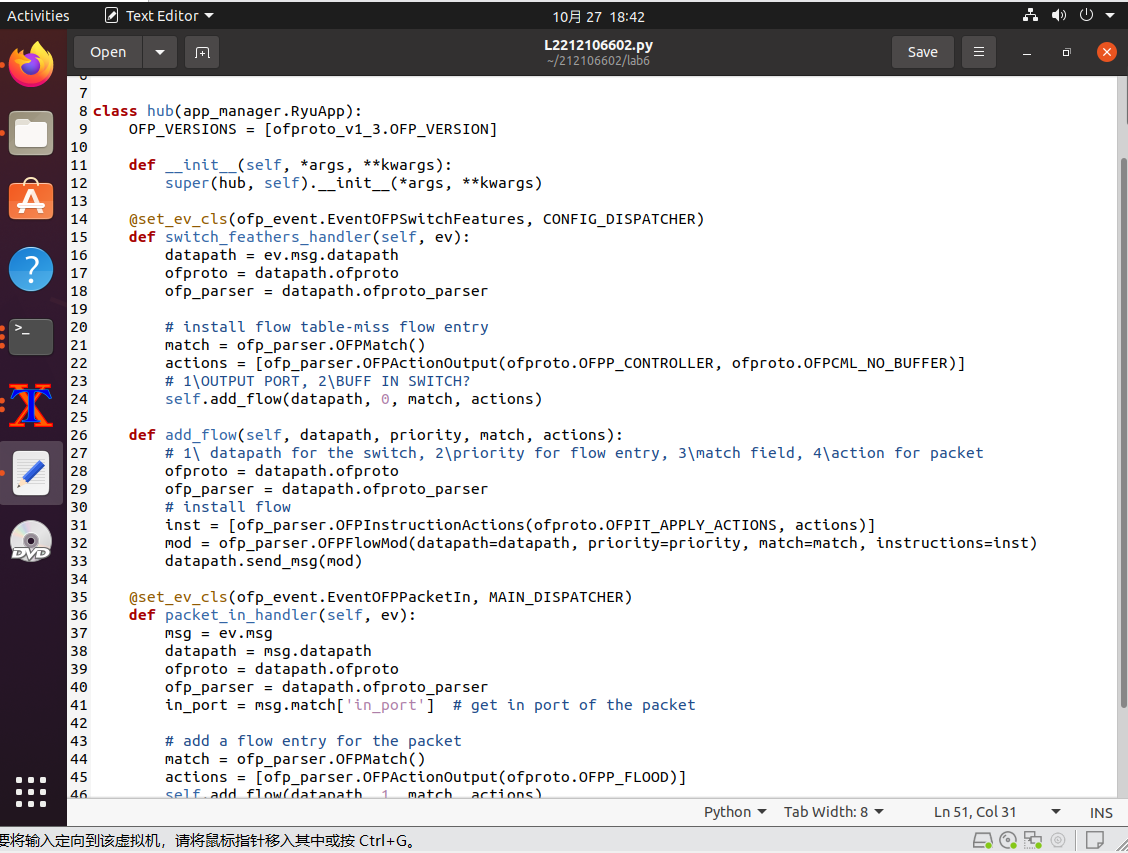Click the line with OFPFlowMod

click(x=601, y=543)
